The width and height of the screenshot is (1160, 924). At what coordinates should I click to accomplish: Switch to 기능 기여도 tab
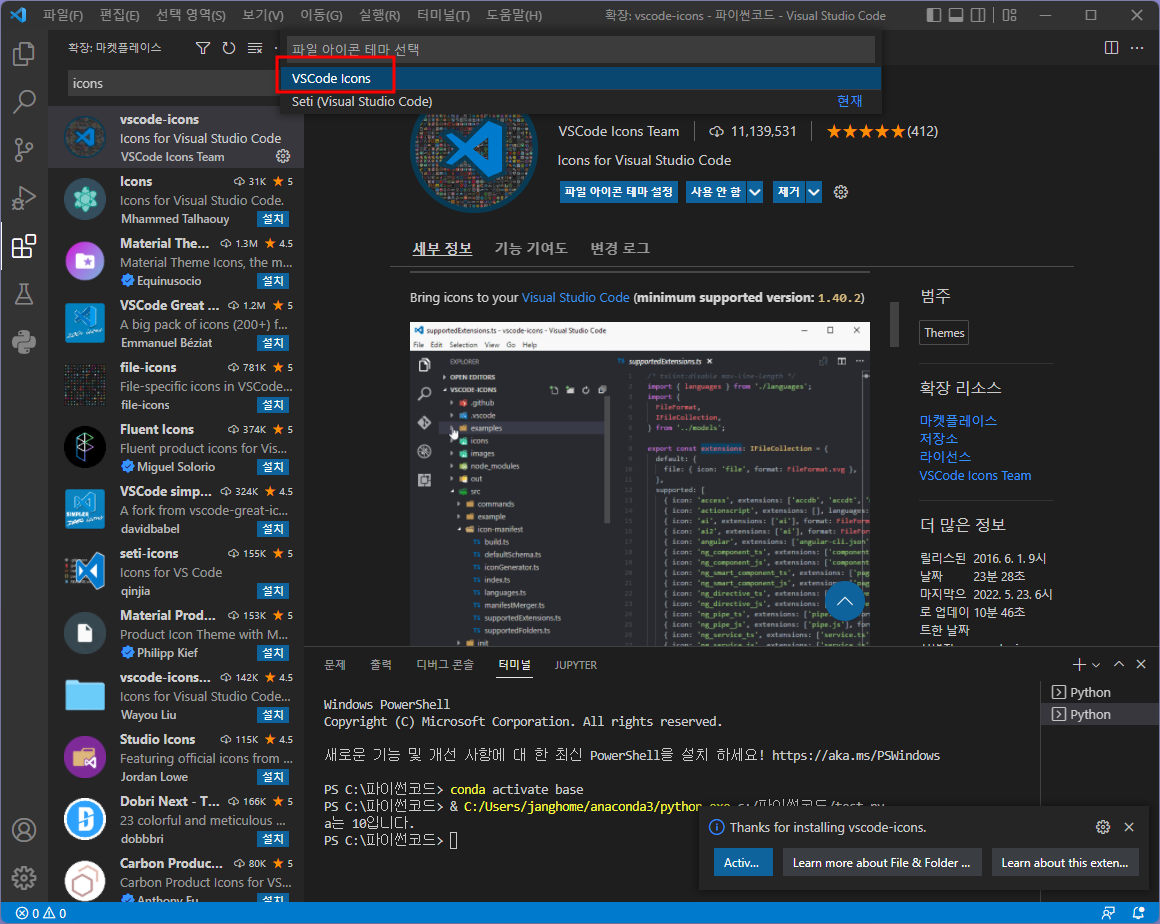click(x=530, y=248)
